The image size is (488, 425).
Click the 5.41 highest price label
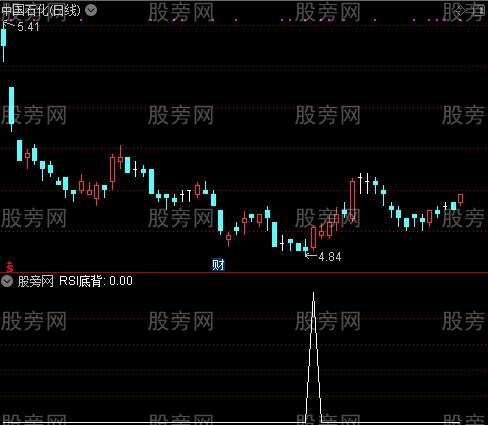(28, 27)
